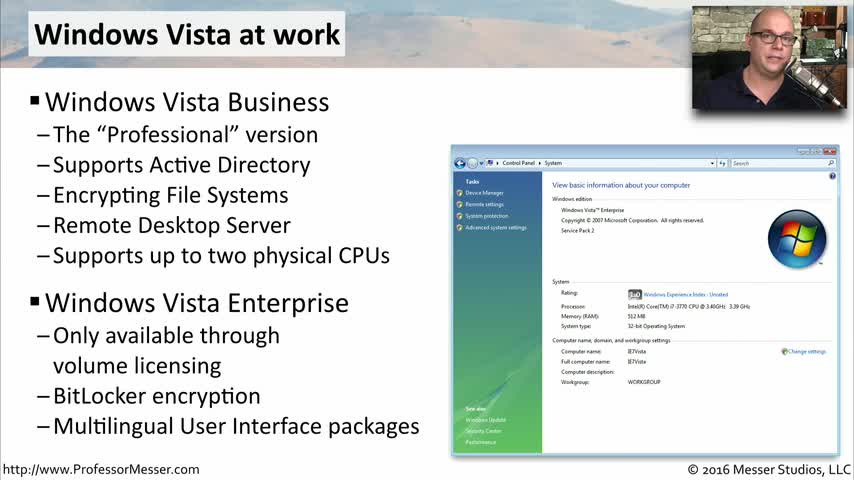This screenshot has width=854, height=480.
Task: Click the BitLocker encryption bullet
Action: click(157, 396)
